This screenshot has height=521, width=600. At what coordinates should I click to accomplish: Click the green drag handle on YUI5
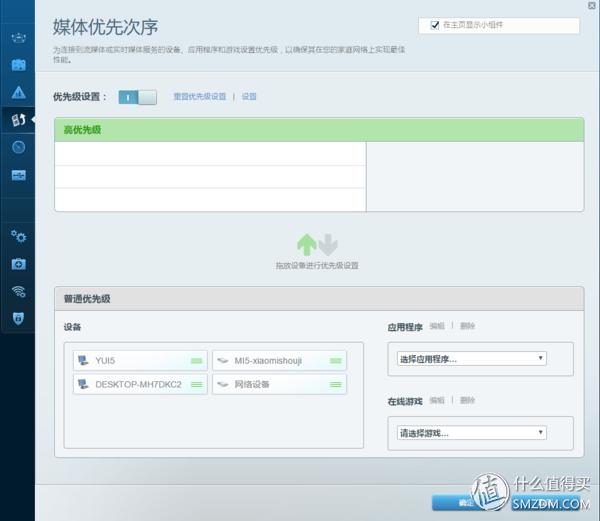click(x=196, y=361)
